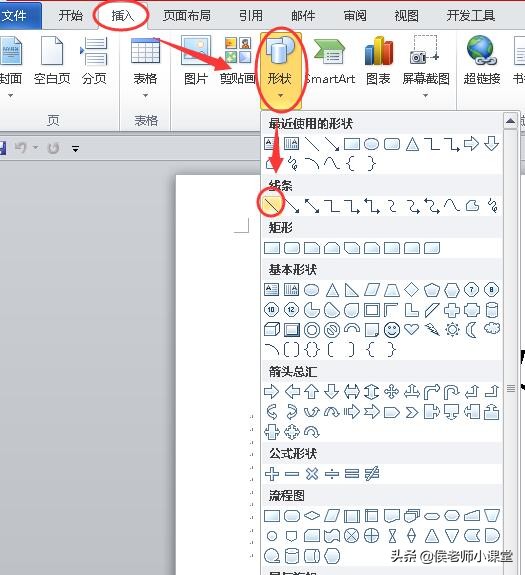Open the 开发工具 tab
The image size is (525, 575).
(471, 15)
